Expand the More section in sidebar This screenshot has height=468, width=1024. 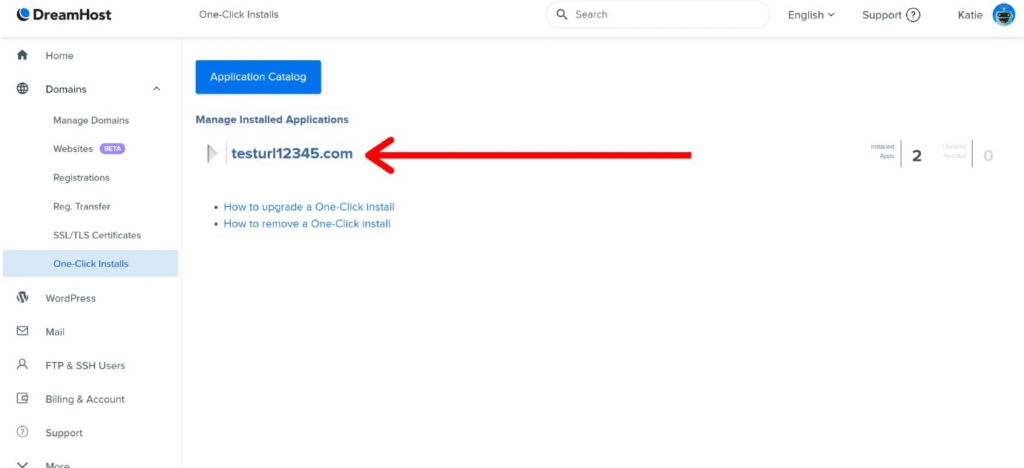pyautogui.click(x=22, y=463)
